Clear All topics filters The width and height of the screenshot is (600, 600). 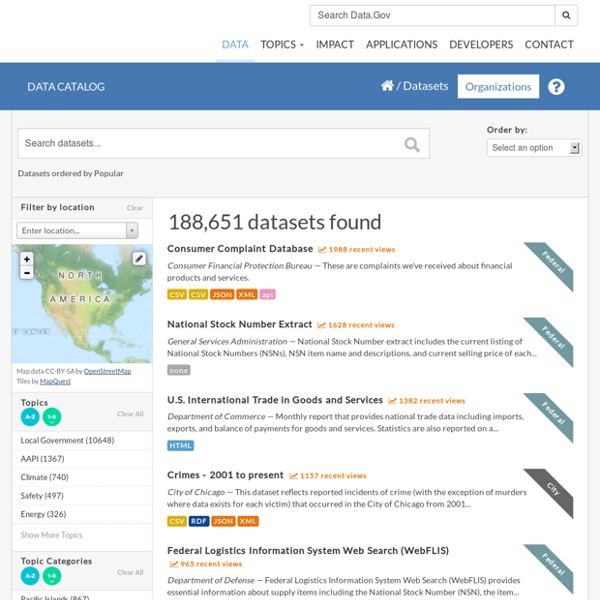click(130, 414)
